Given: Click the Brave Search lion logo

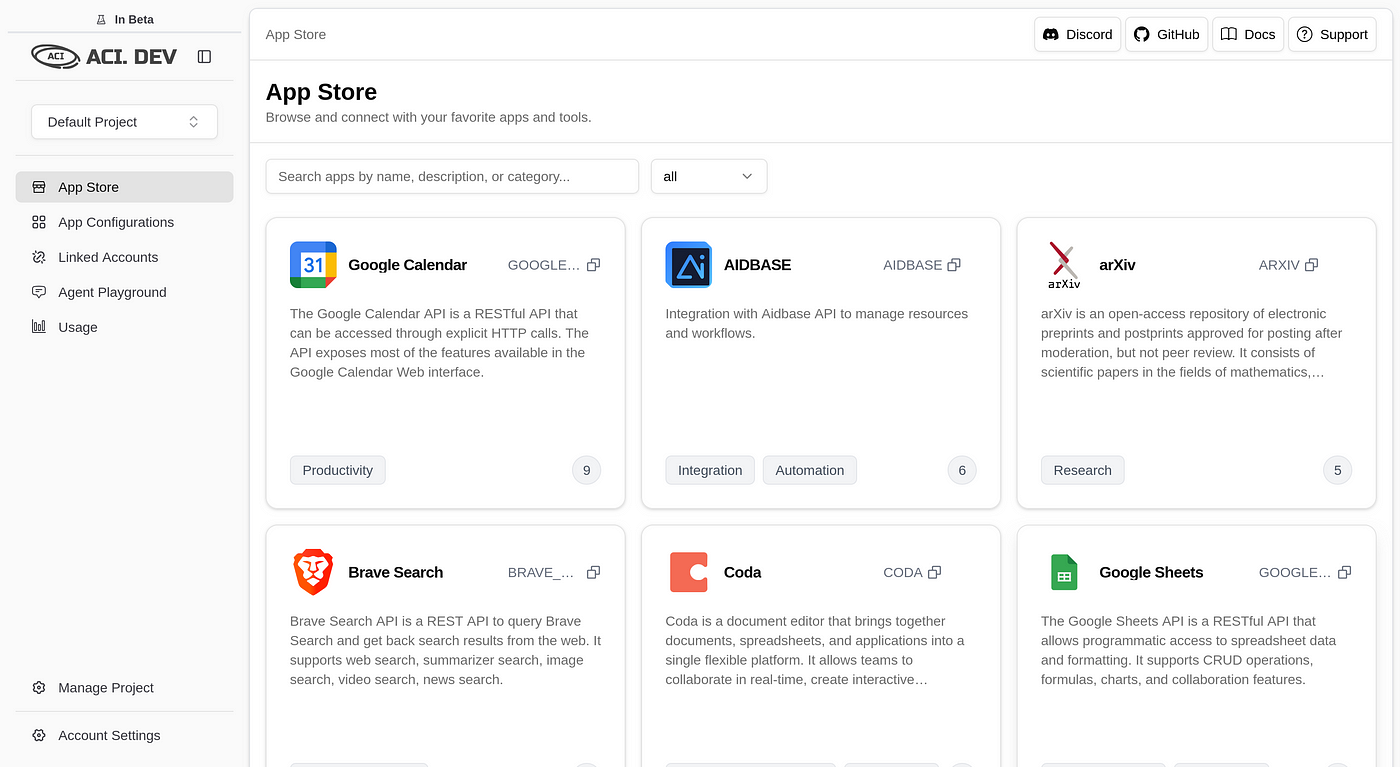Looking at the screenshot, I should click(313, 572).
